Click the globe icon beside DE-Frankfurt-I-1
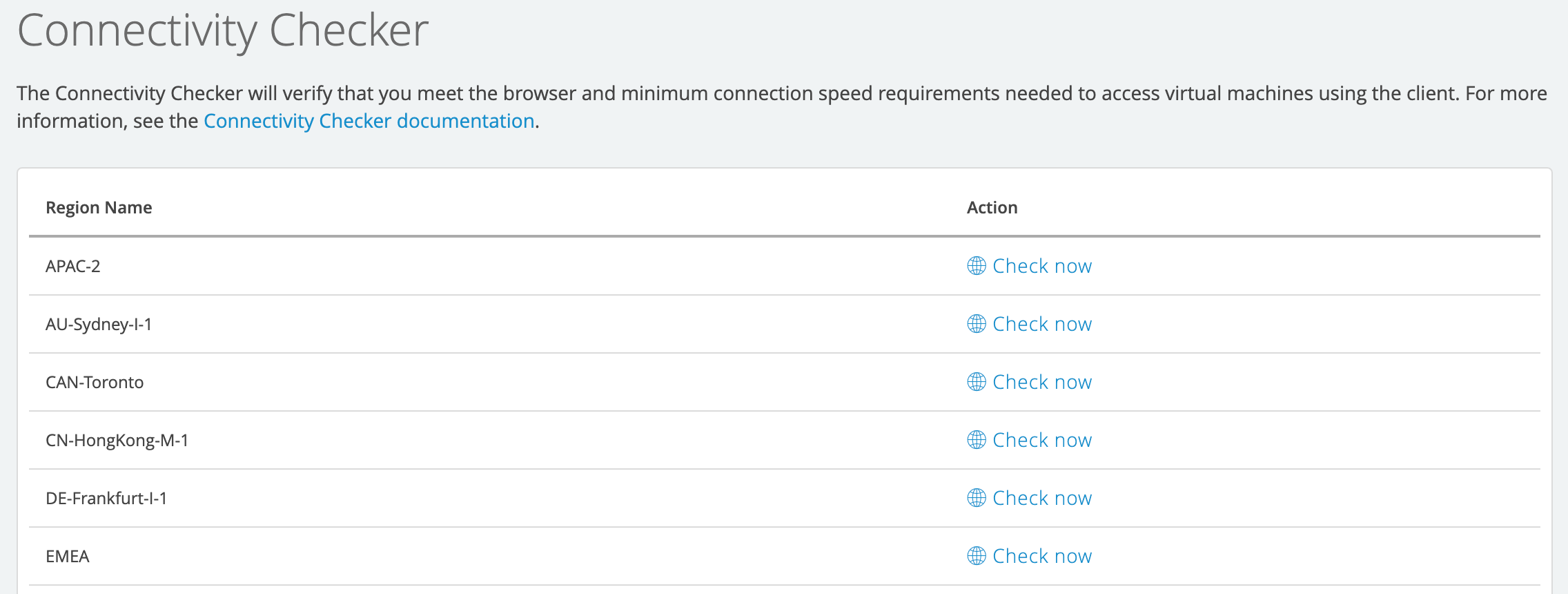The width and height of the screenshot is (1568, 594). (976, 498)
